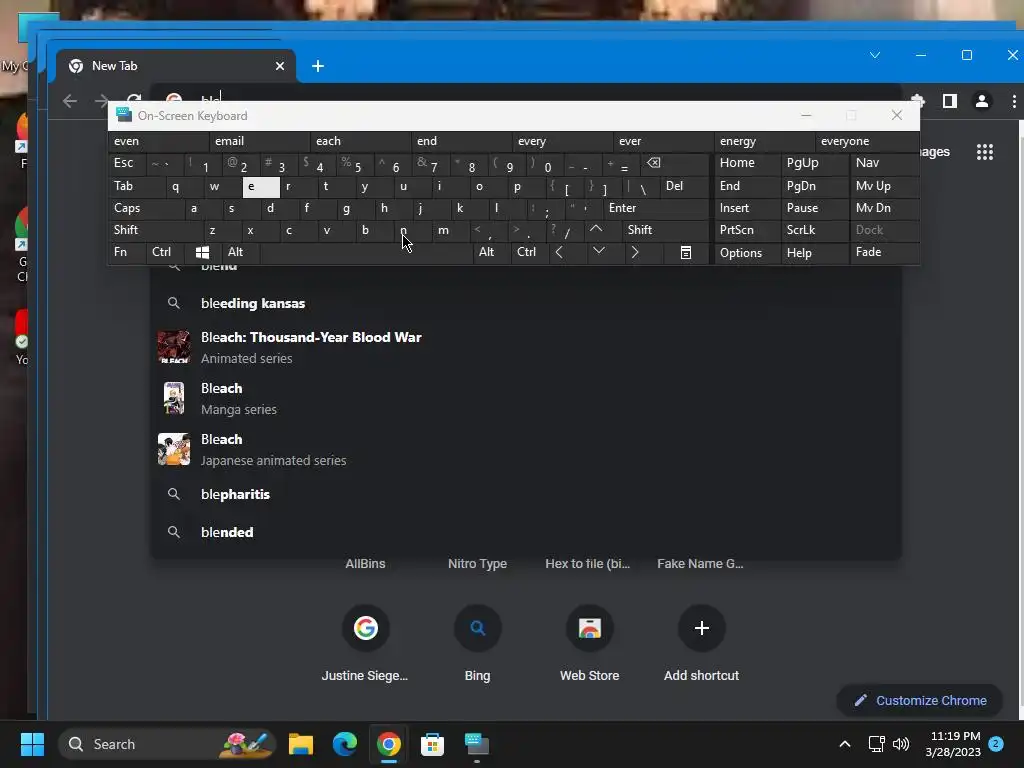The height and width of the screenshot is (768, 1024).
Task: Open On-Screen Keyboard taskbar icon
Action: point(477,744)
